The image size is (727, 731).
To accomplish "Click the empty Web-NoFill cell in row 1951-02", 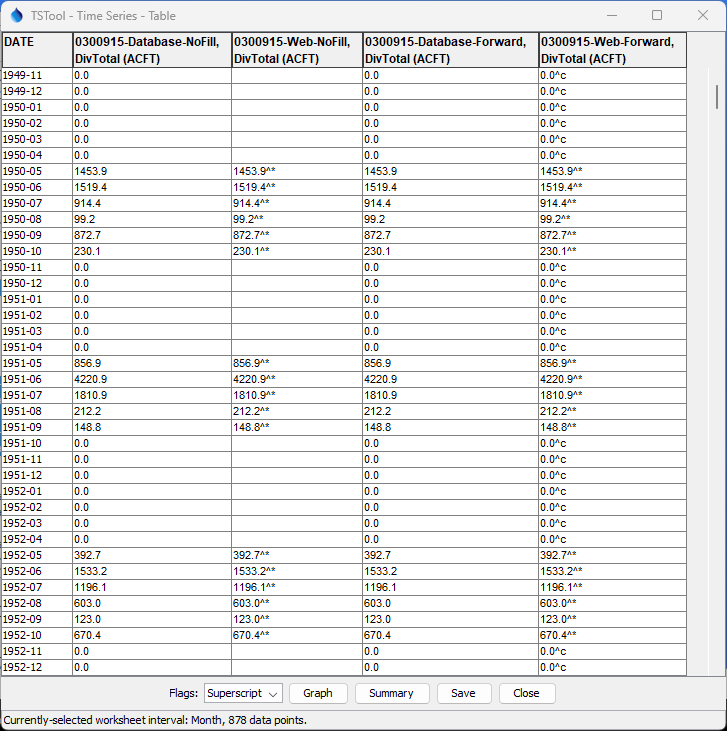I will click(x=297, y=315).
